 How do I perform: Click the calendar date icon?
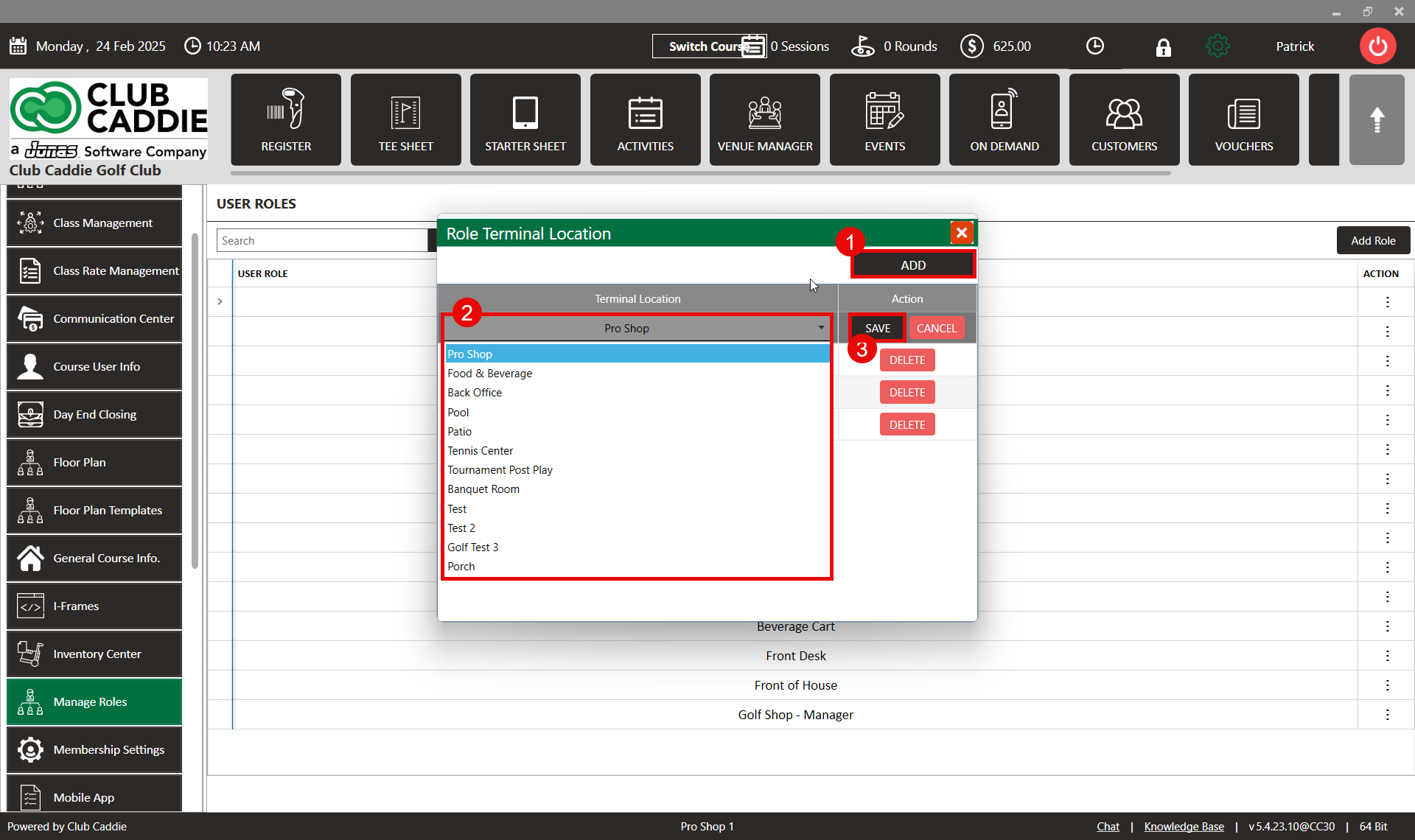pos(18,46)
